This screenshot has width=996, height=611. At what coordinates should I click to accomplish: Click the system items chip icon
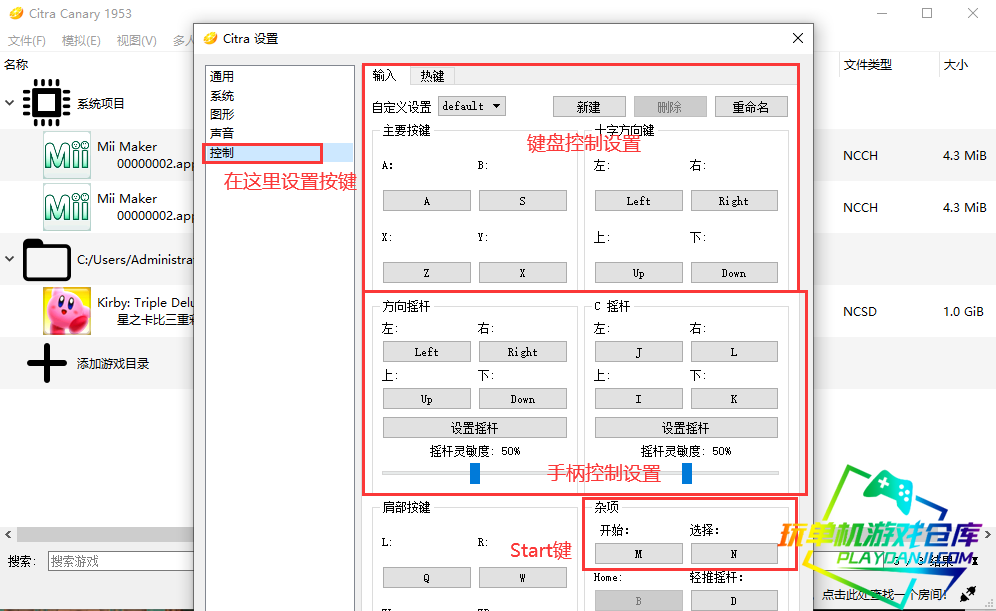pyautogui.click(x=45, y=103)
